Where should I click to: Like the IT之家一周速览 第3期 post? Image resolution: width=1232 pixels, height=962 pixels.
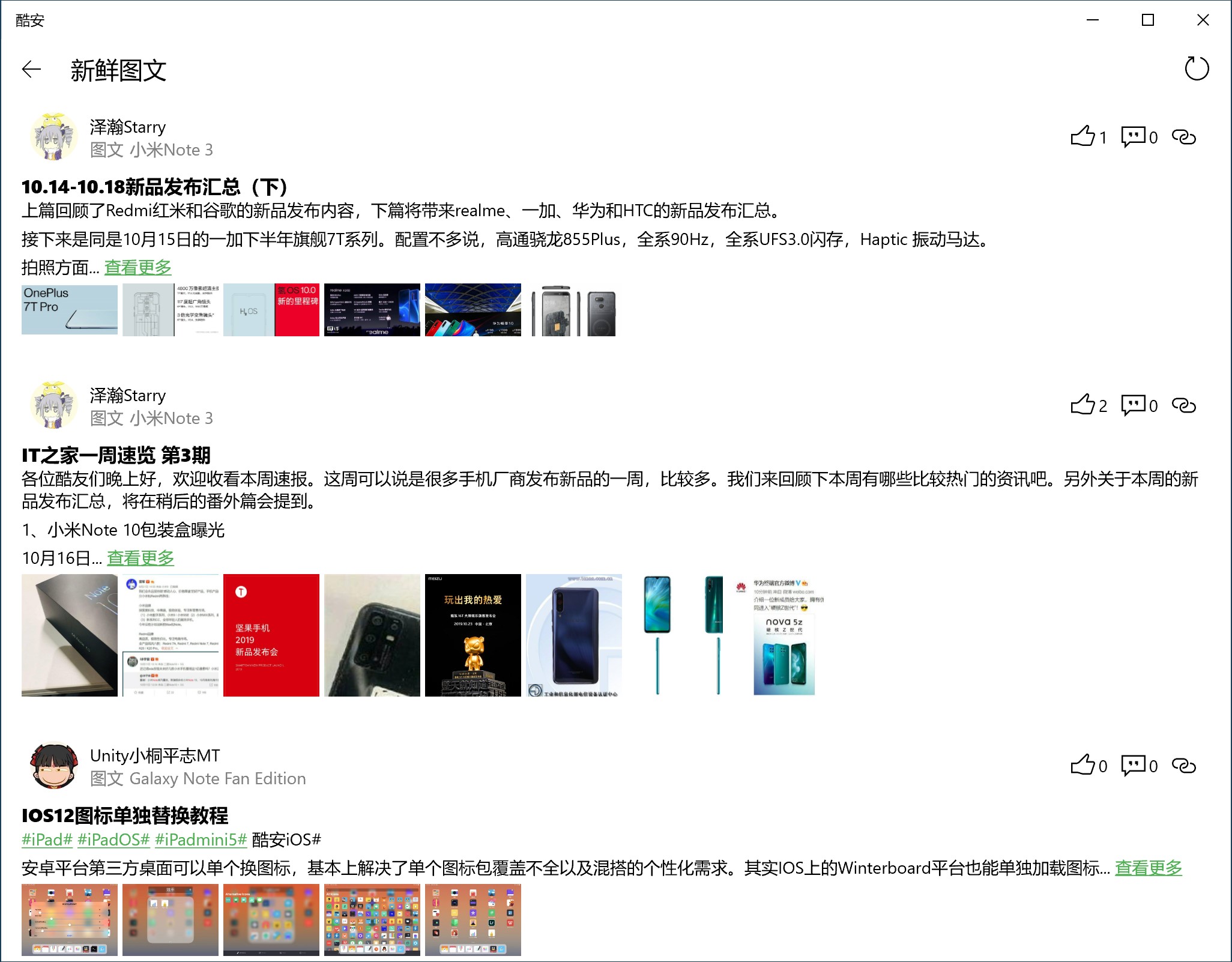(1083, 405)
